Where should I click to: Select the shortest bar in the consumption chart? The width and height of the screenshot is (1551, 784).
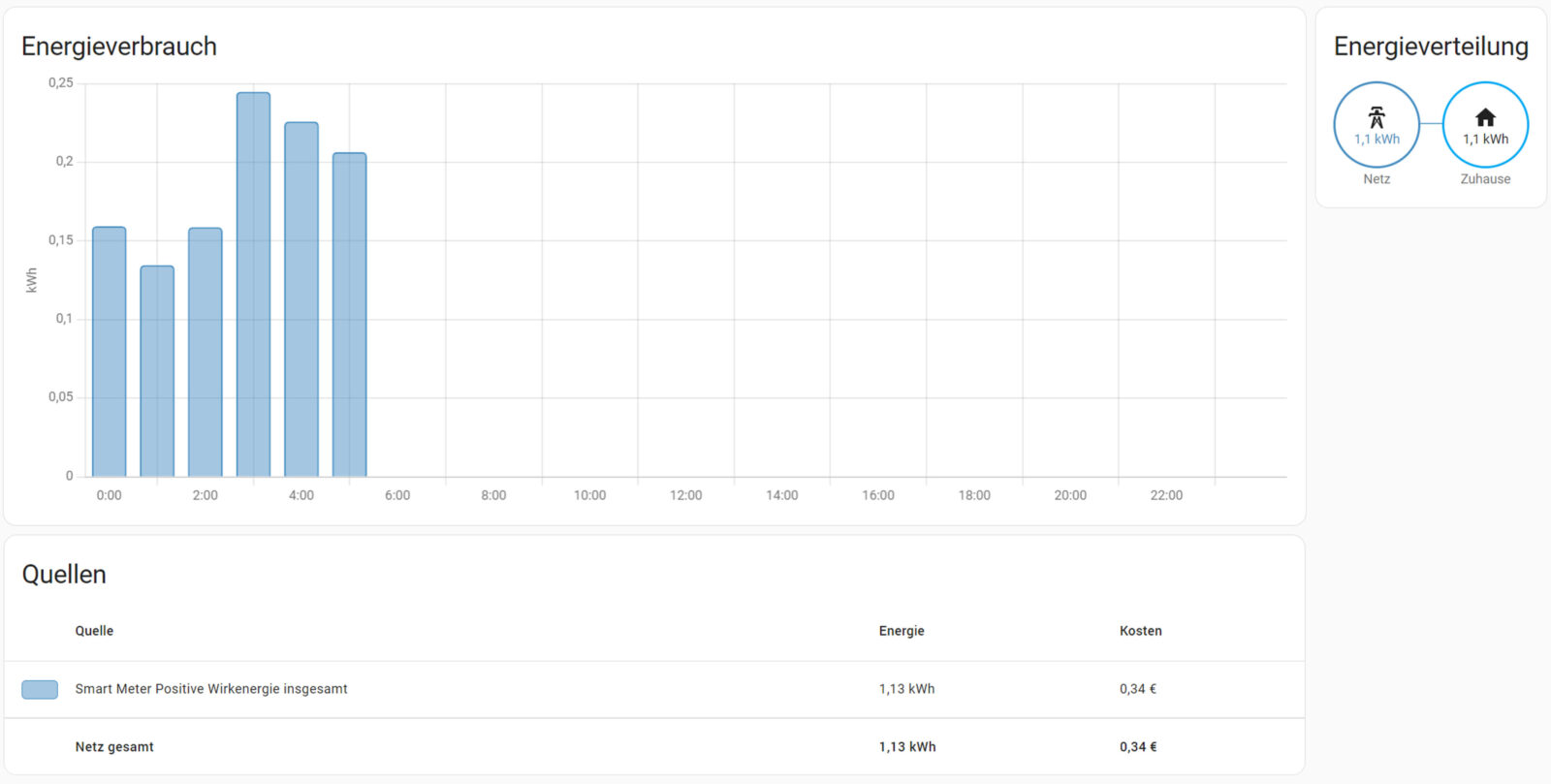tap(157, 370)
